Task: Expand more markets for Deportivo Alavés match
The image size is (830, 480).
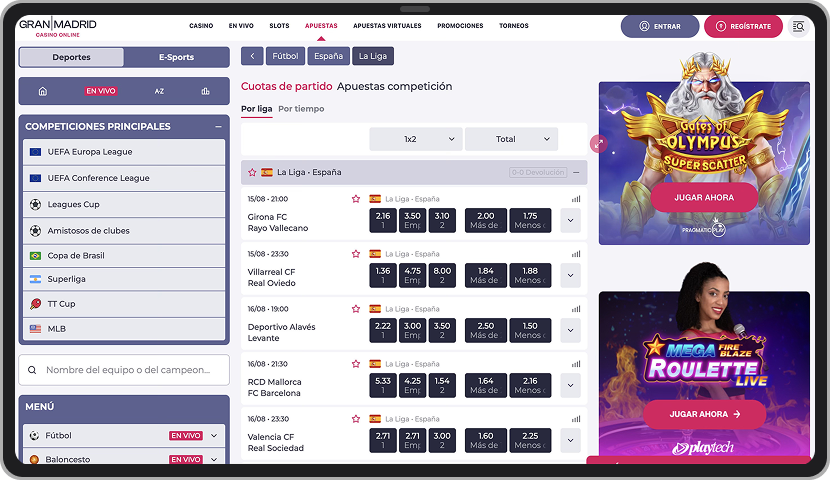Action: (571, 330)
